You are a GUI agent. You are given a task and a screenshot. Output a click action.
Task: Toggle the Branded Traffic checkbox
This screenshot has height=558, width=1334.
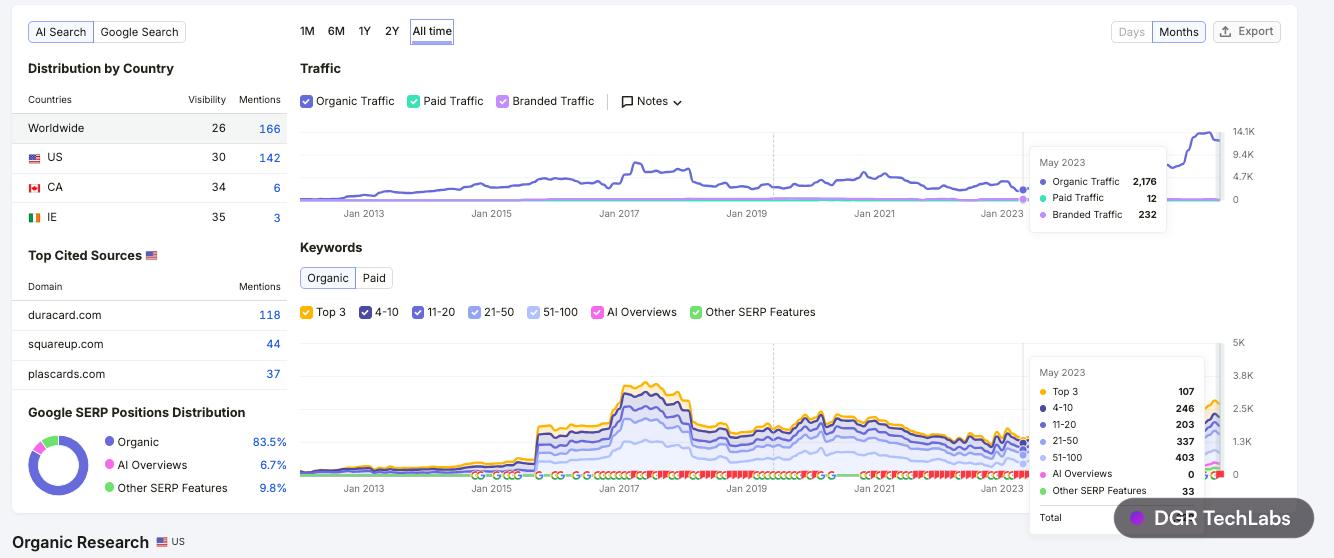coord(503,101)
